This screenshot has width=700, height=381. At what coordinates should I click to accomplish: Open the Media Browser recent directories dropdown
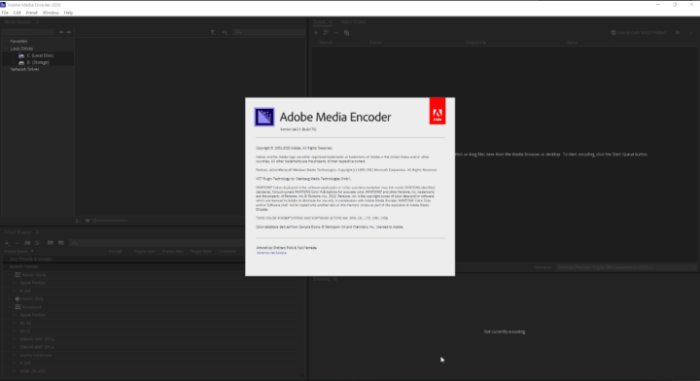click(x=28, y=32)
